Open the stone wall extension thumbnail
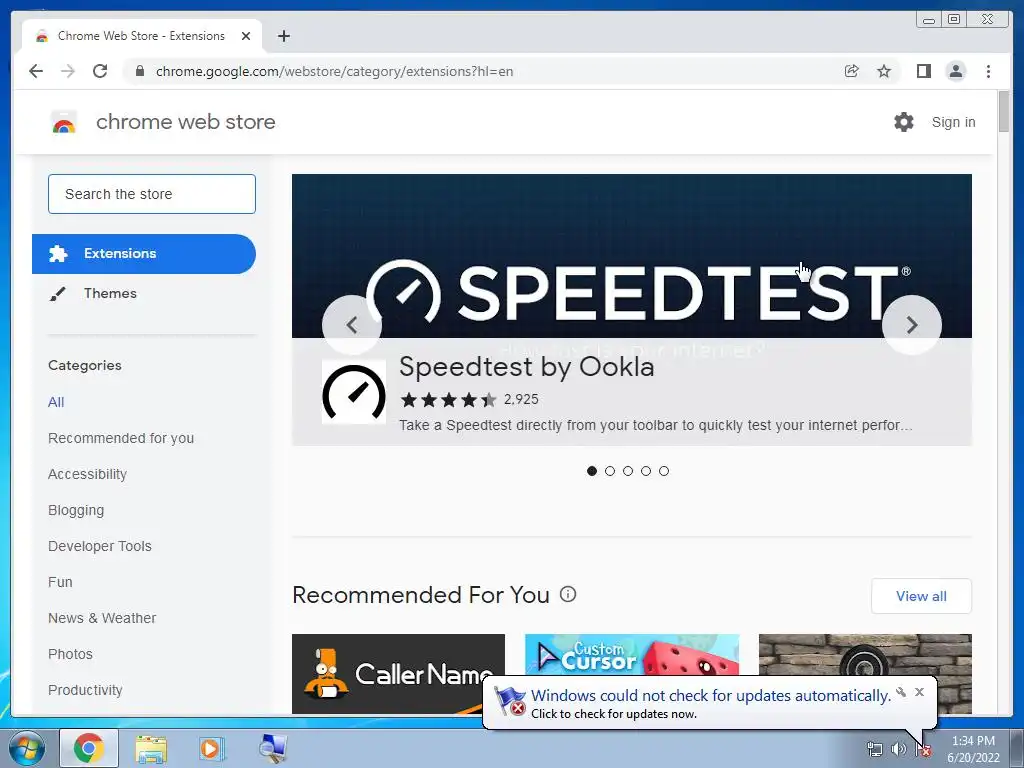The width and height of the screenshot is (1024, 768). pos(865,654)
